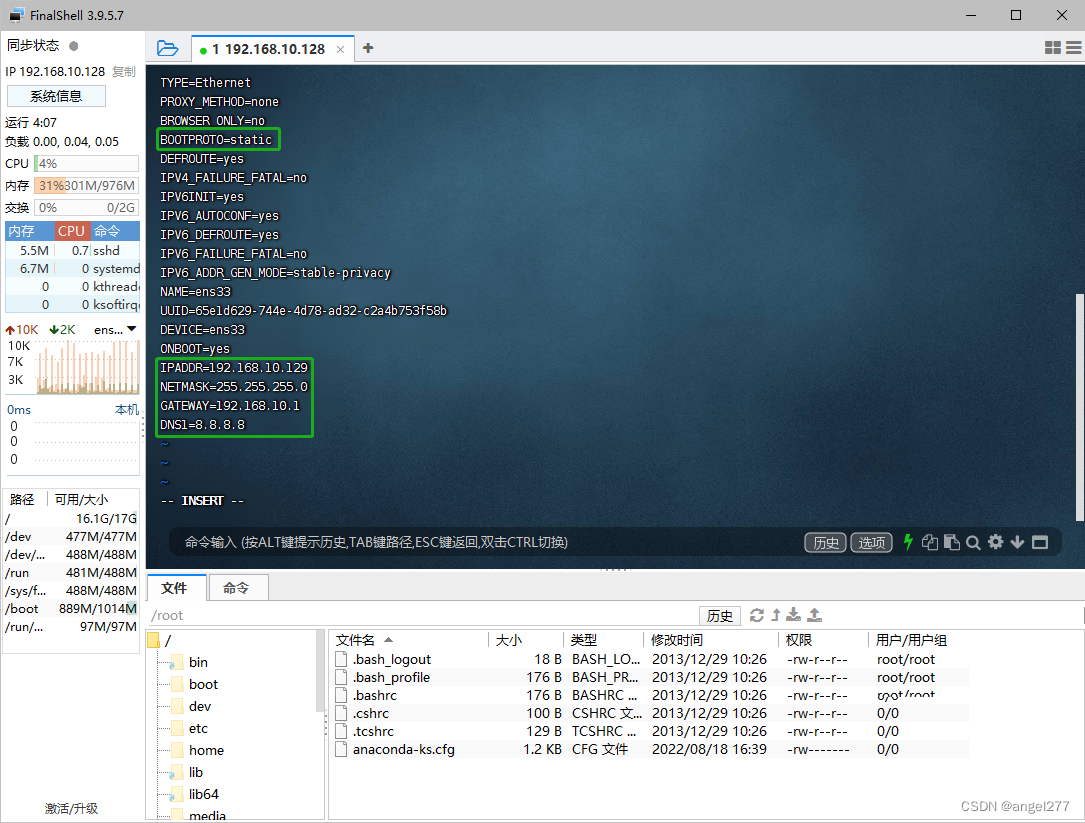Refresh the file list
The image size is (1085, 823).
click(x=756, y=615)
